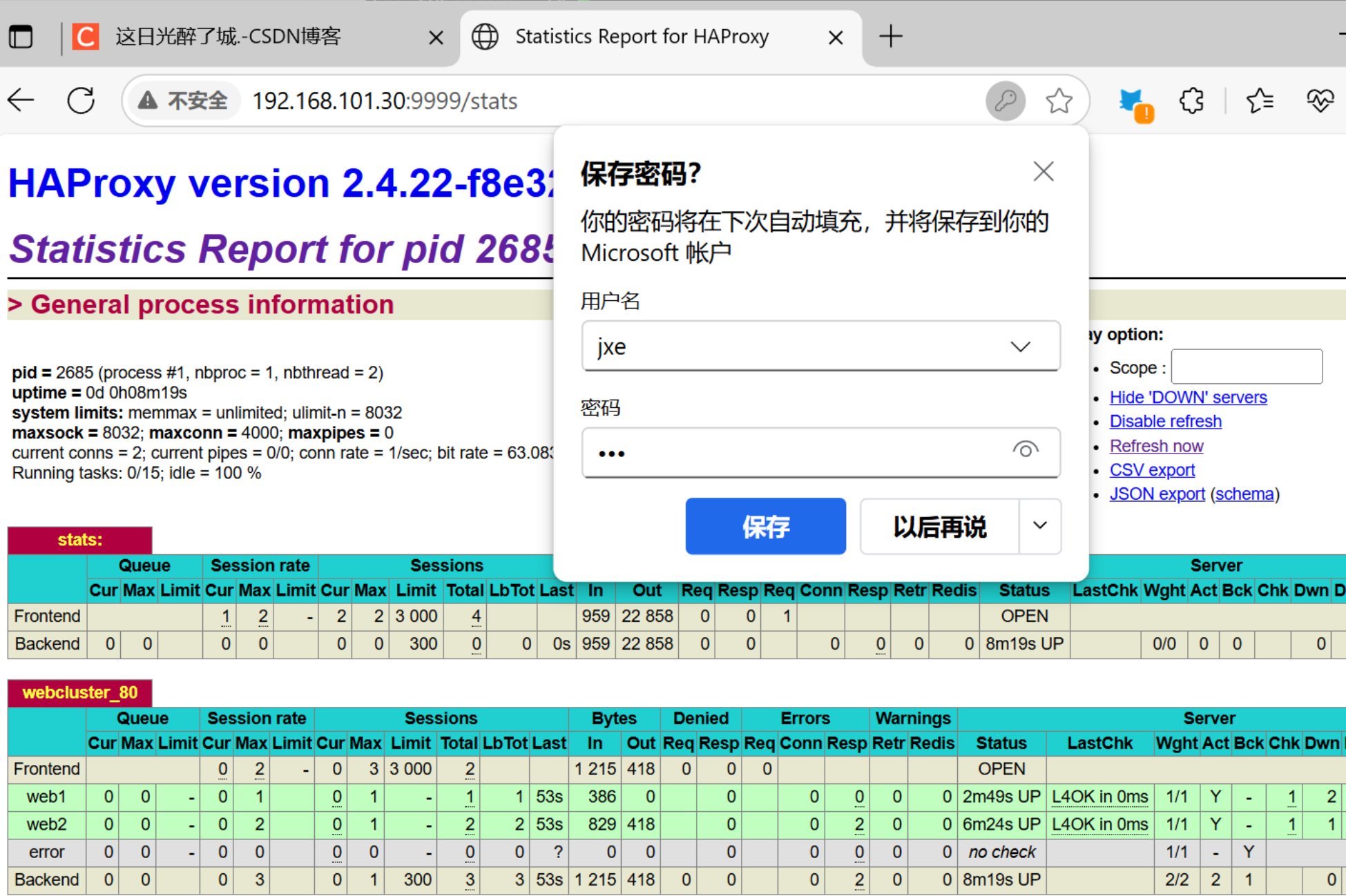Open Hide 'DOWN' servers link
The image size is (1346, 896).
click(1188, 398)
